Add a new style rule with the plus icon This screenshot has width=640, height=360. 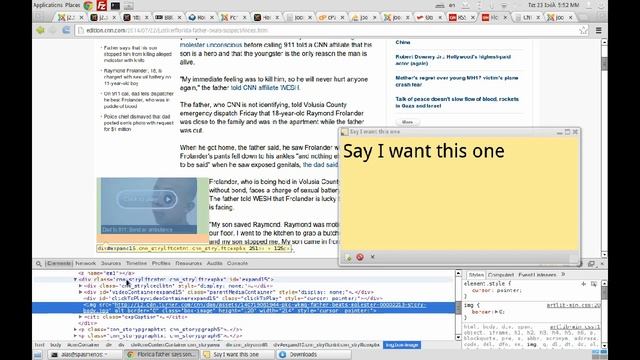pos(584,284)
